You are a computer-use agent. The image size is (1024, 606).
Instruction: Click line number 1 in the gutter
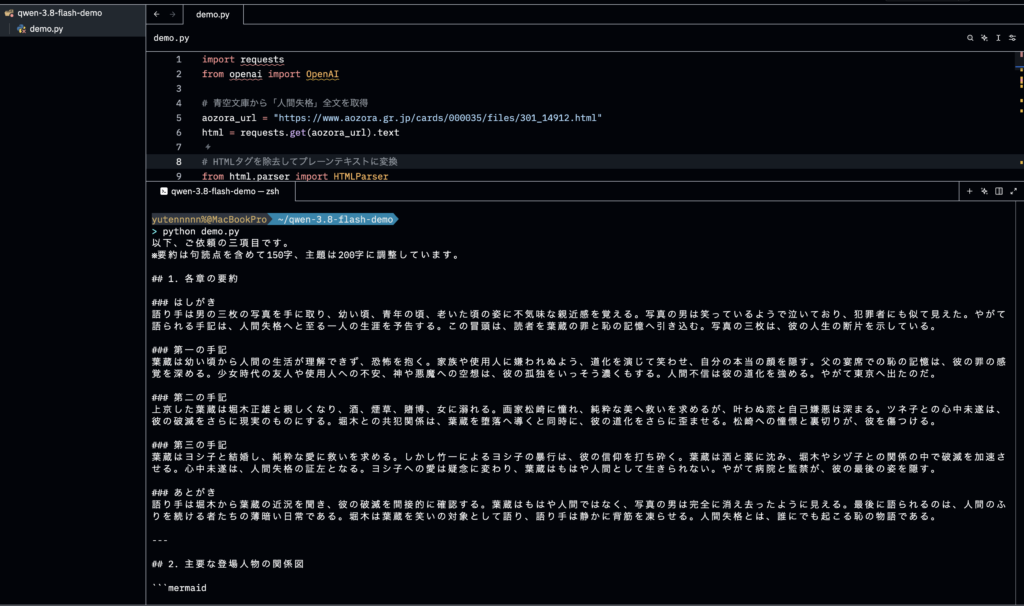(x=178, y=59)
